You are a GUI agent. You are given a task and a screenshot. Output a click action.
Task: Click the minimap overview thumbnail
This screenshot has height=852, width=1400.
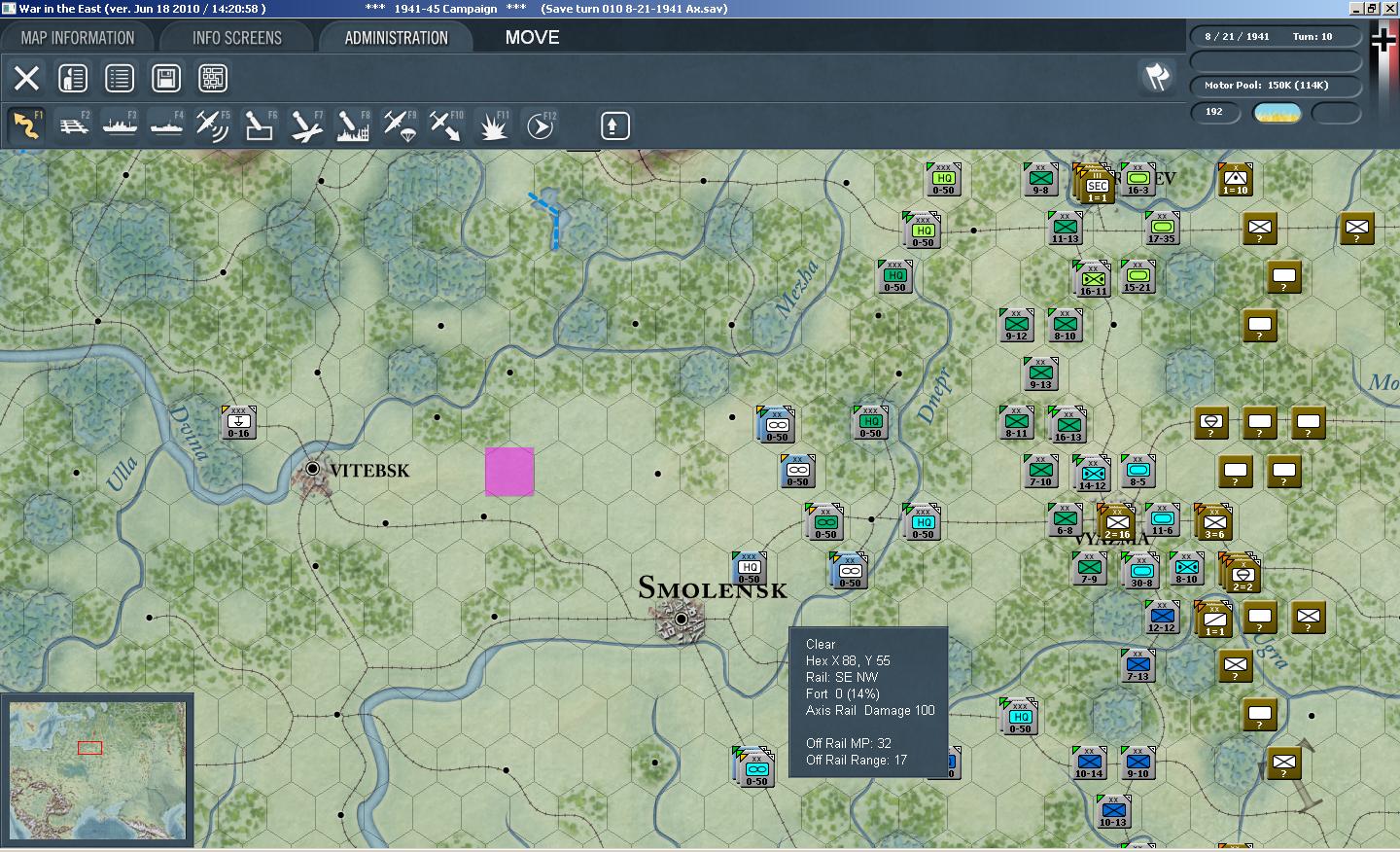click(97, 771)
